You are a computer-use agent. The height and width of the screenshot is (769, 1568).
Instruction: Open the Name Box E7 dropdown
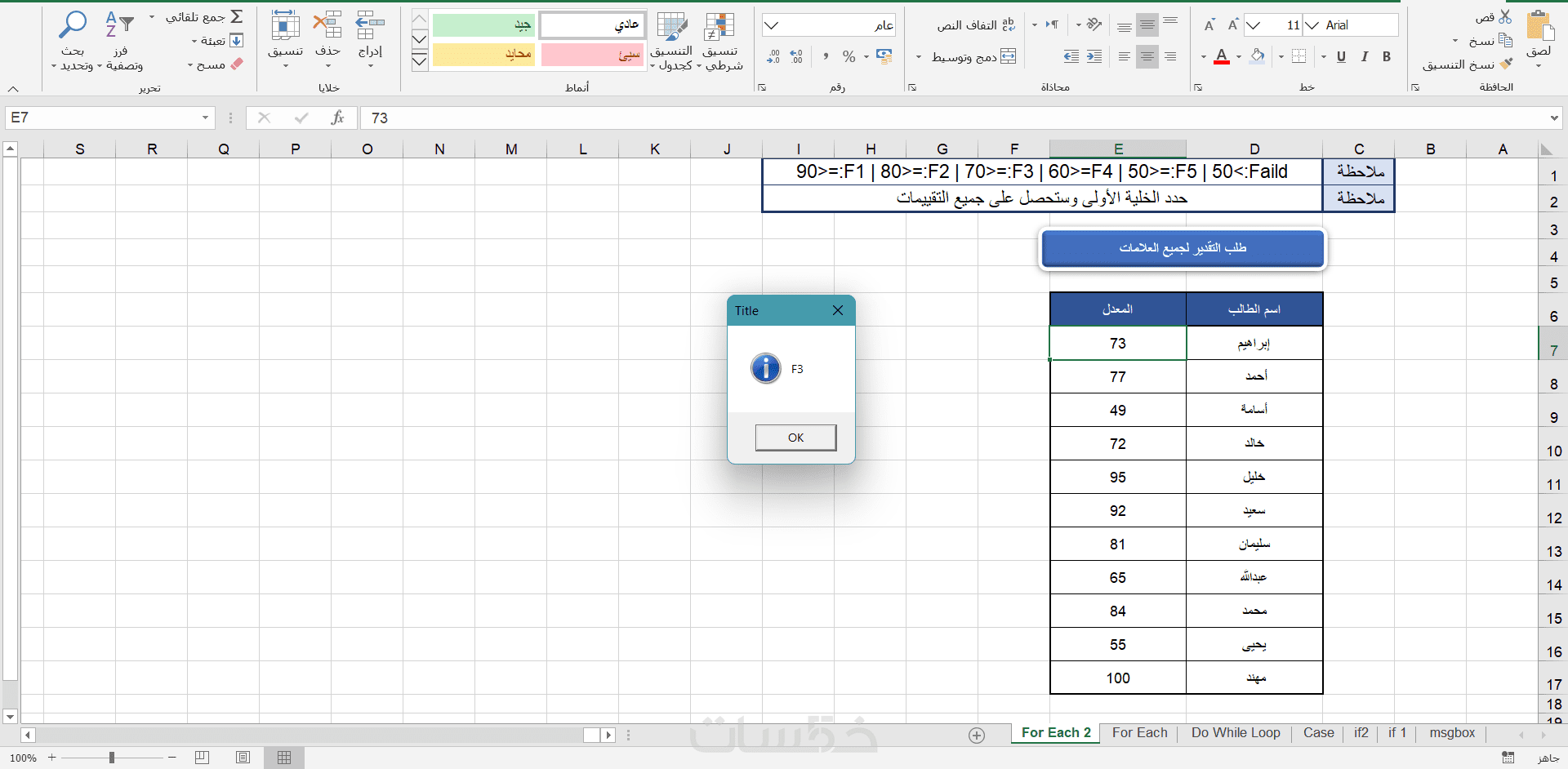tap(205, 118)
